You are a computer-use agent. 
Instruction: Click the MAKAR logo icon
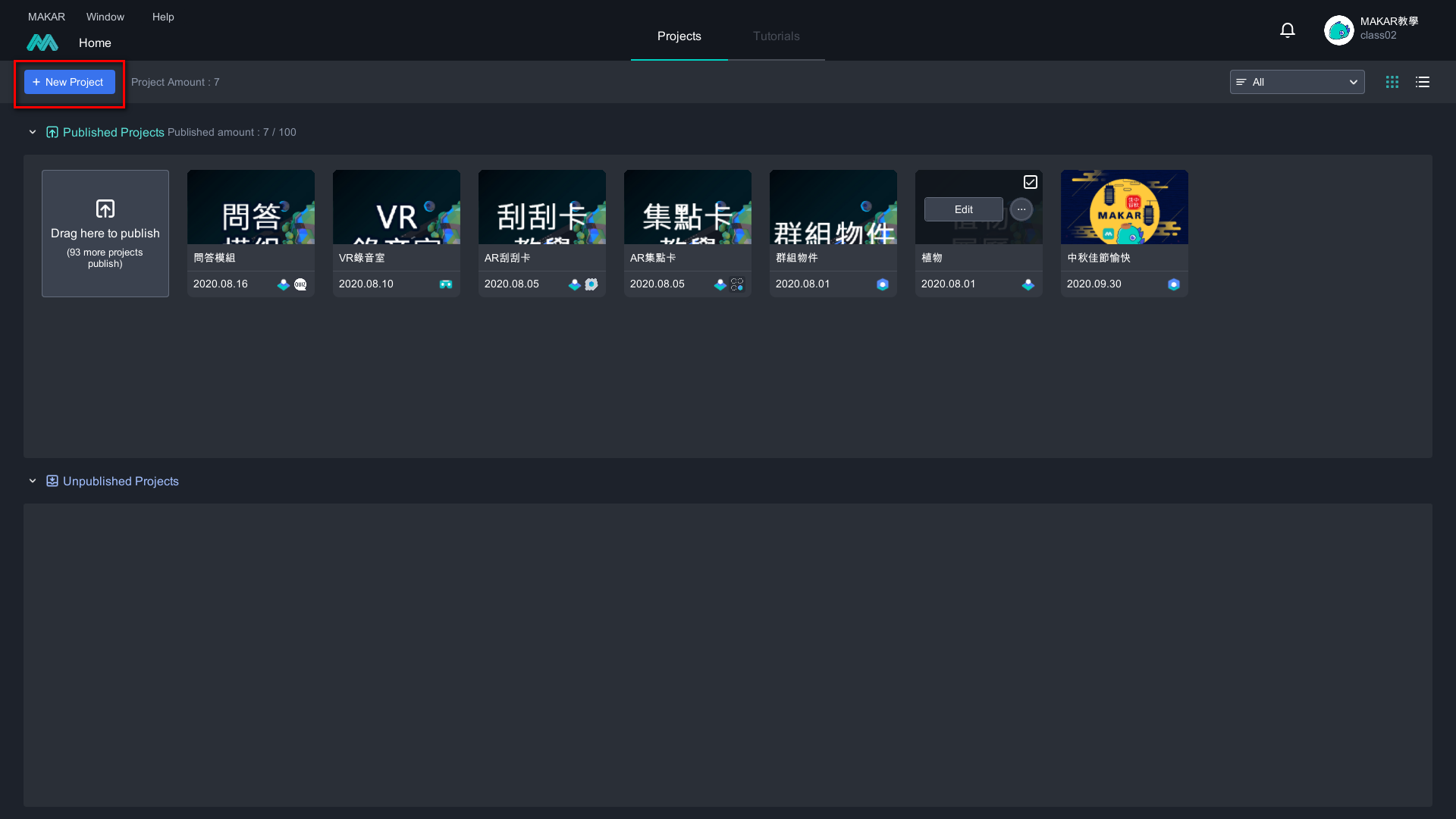click(42, 43)
